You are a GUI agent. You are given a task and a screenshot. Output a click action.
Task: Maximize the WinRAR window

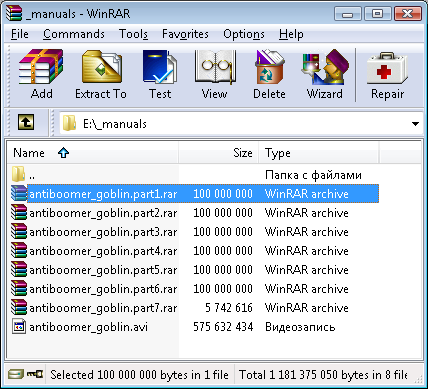tap(377, 13)
